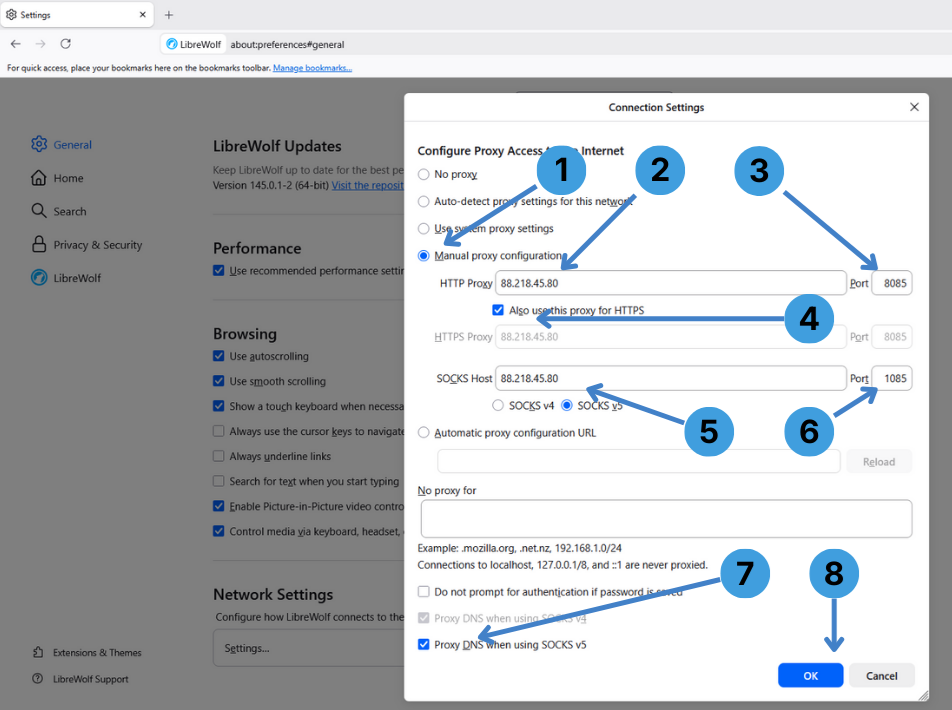
Task: Click the browser forward arrow
Action: (40, 44)
